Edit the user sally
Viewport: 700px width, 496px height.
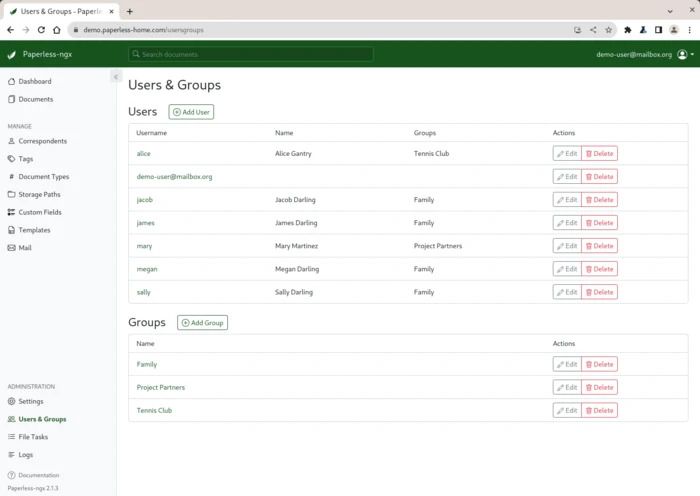(567, 292)
